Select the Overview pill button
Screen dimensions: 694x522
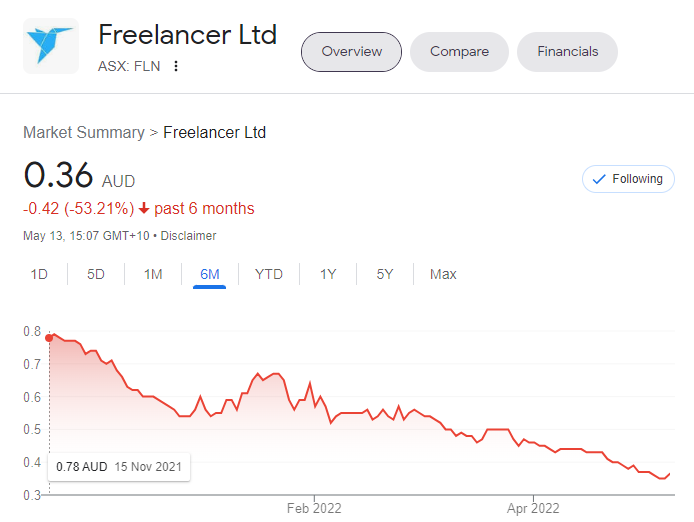click(351, 52)
